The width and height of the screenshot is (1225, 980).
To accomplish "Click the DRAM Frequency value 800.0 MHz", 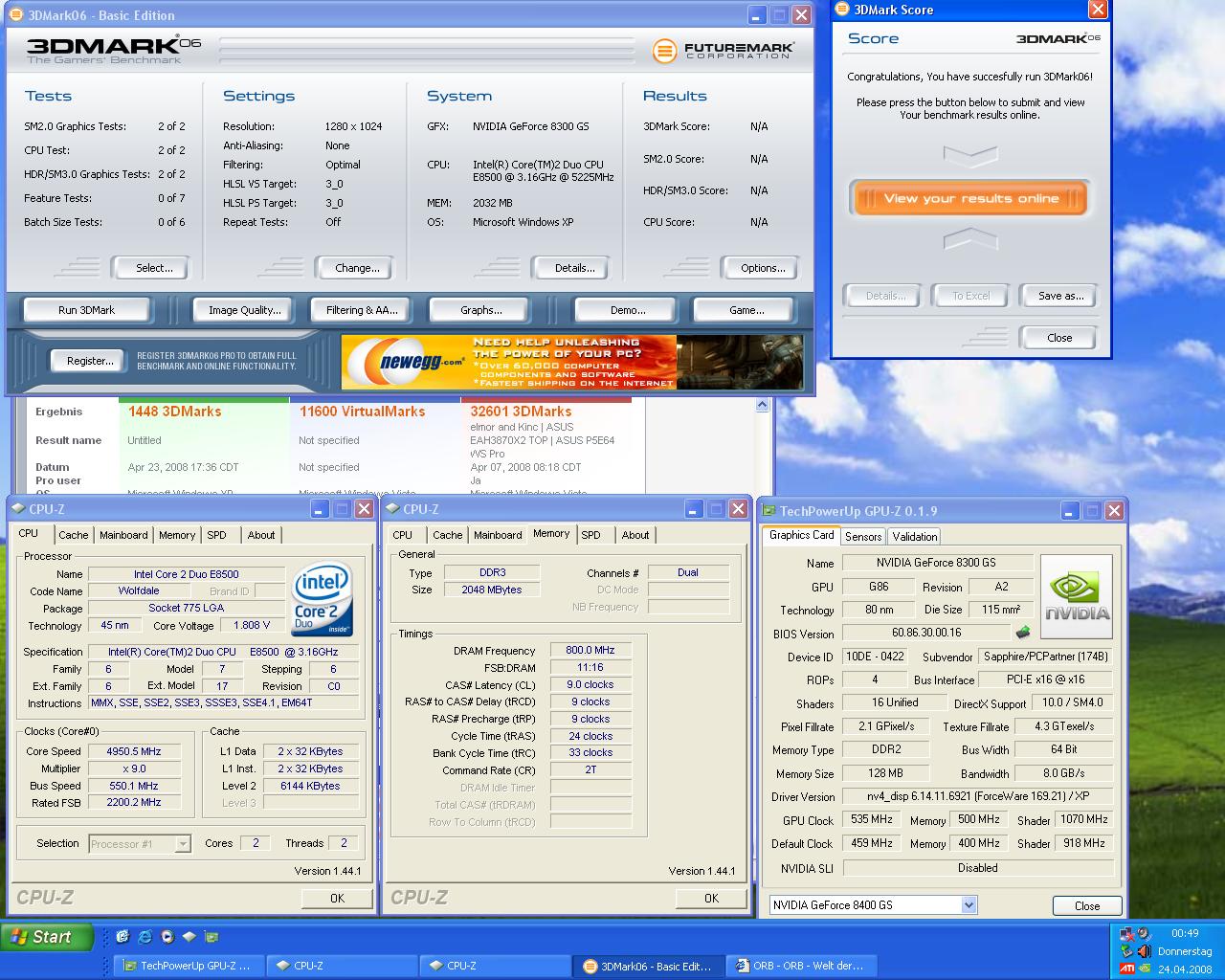I will pos(590,650).
